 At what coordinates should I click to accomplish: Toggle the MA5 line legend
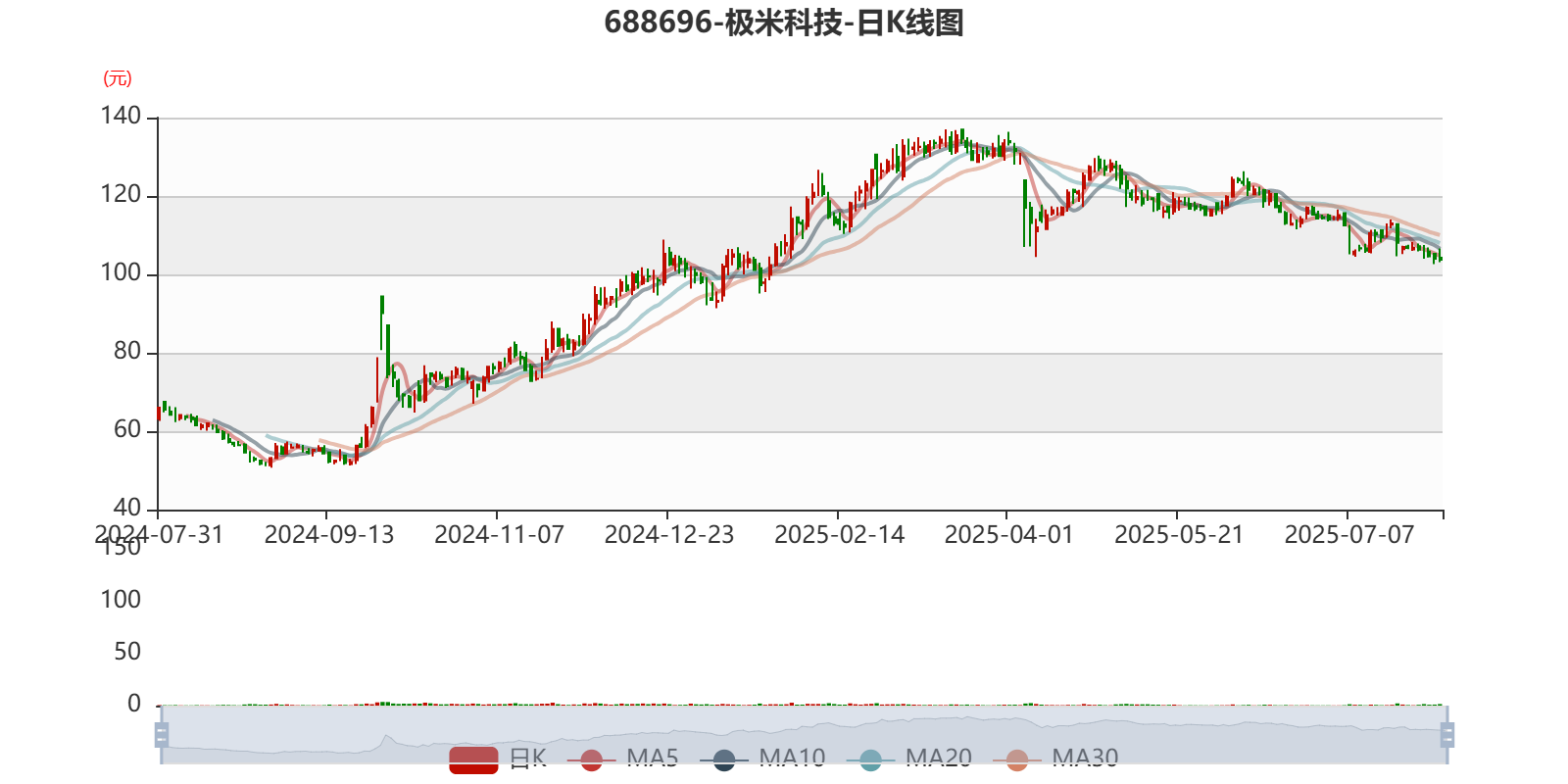622,759
